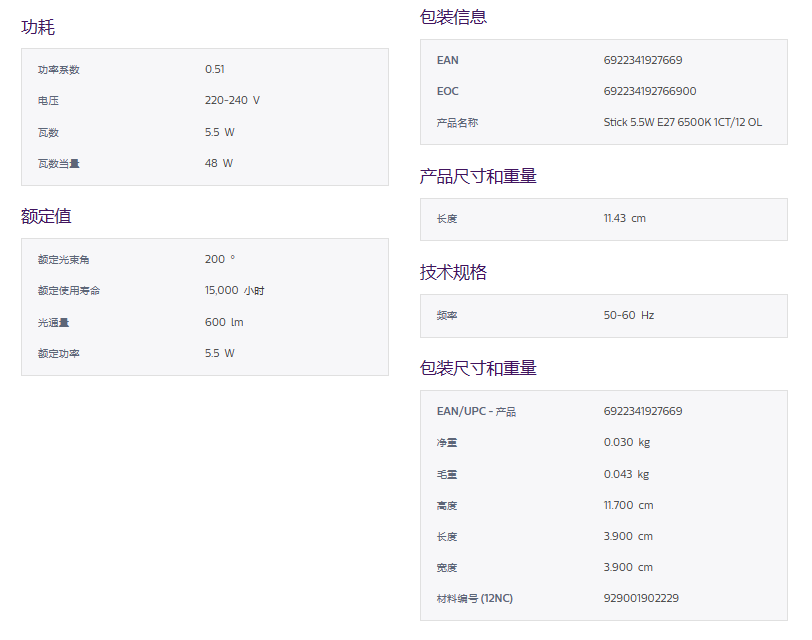Click the 额定使用寿命 label
Viewport: 812px width, 640px height.
68,290
